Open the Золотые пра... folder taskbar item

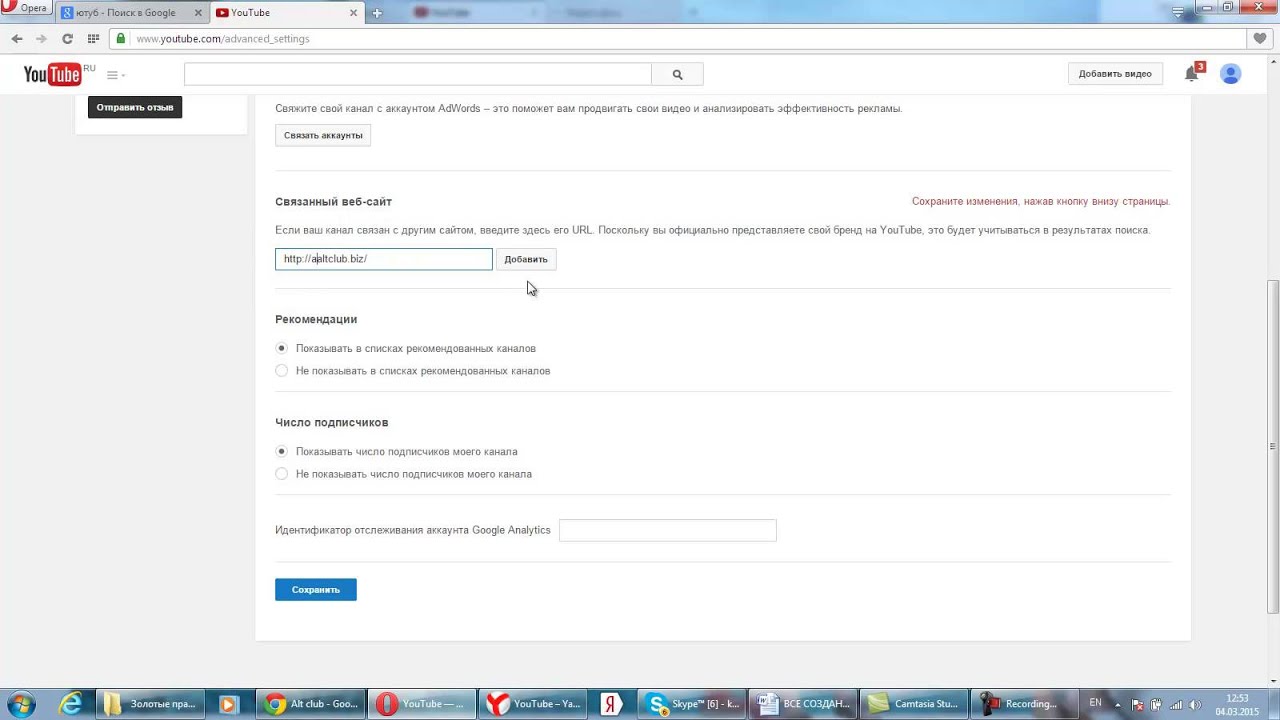coord(151,704)
